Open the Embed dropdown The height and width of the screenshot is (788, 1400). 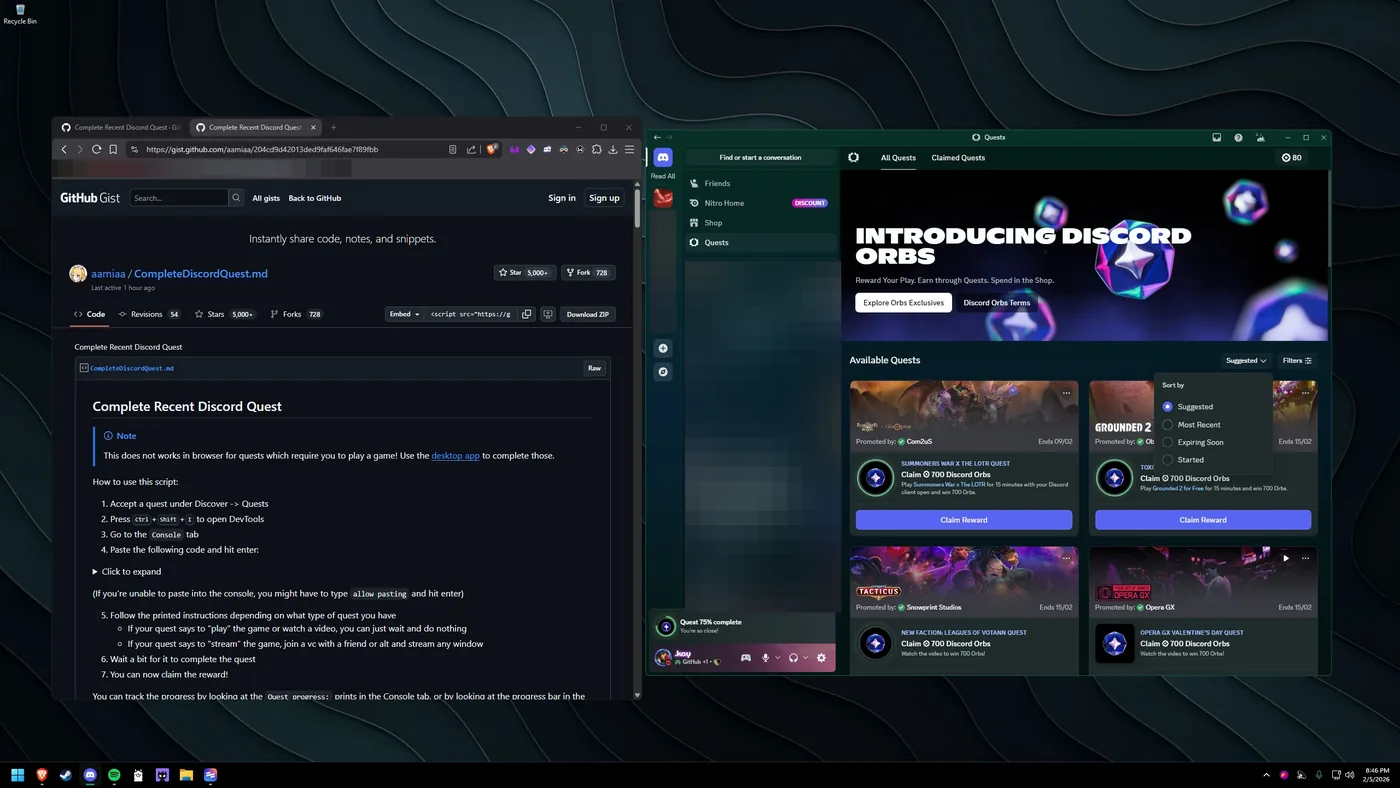click(404, 314)
